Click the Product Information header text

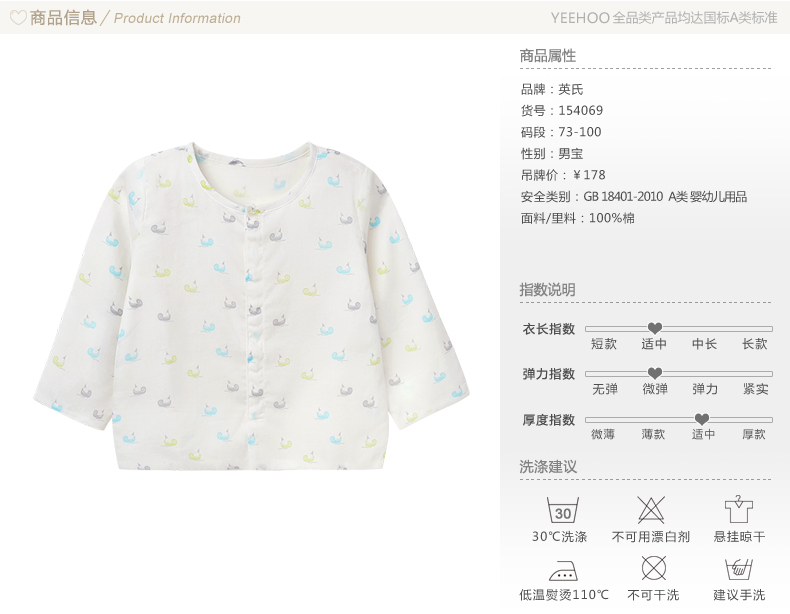177,18
